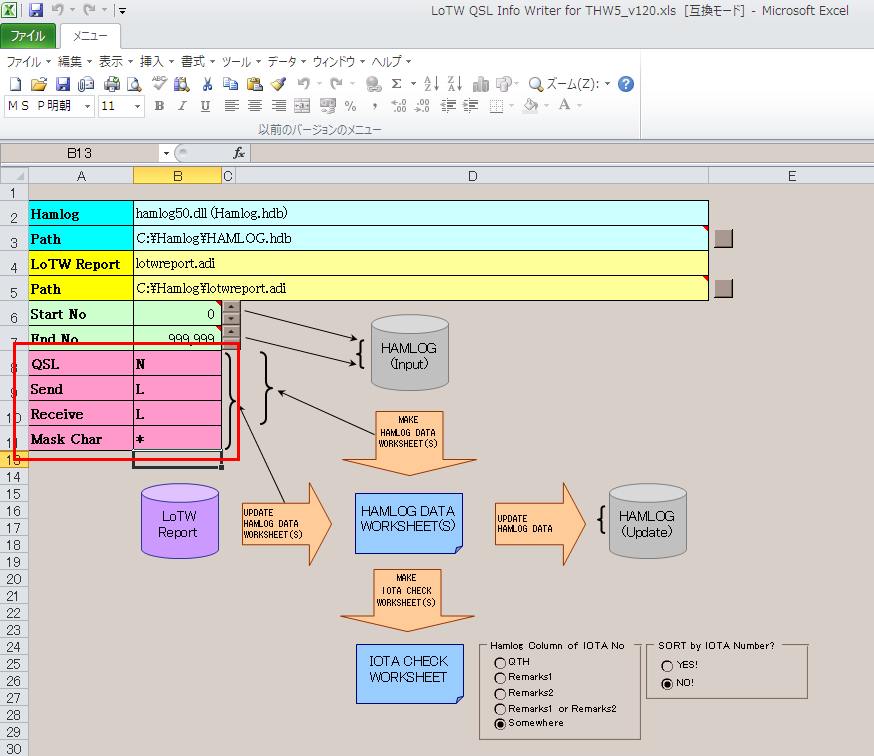Click the Name Box showing B13

coord(80,153)
